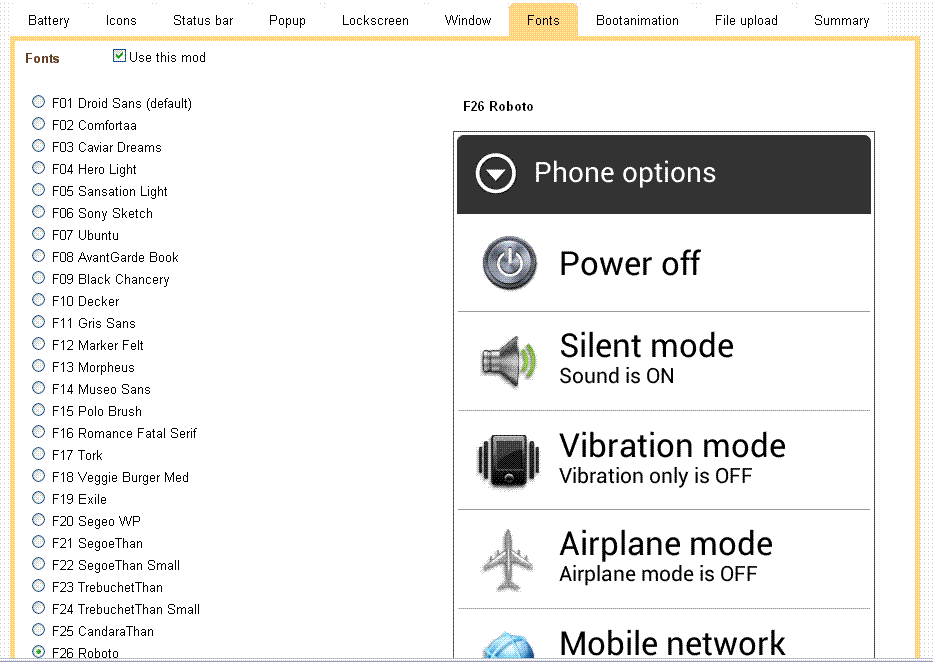Screen dimensions: 933x662
Task: Choose F14 Museo Sans font option
Action: click(39, 388)
